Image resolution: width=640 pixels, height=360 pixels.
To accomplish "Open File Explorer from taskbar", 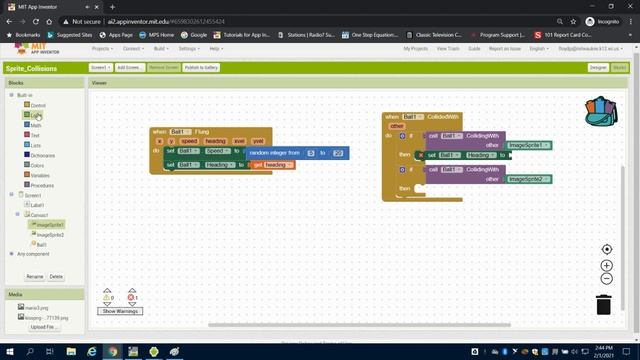I will click(71, 351).
